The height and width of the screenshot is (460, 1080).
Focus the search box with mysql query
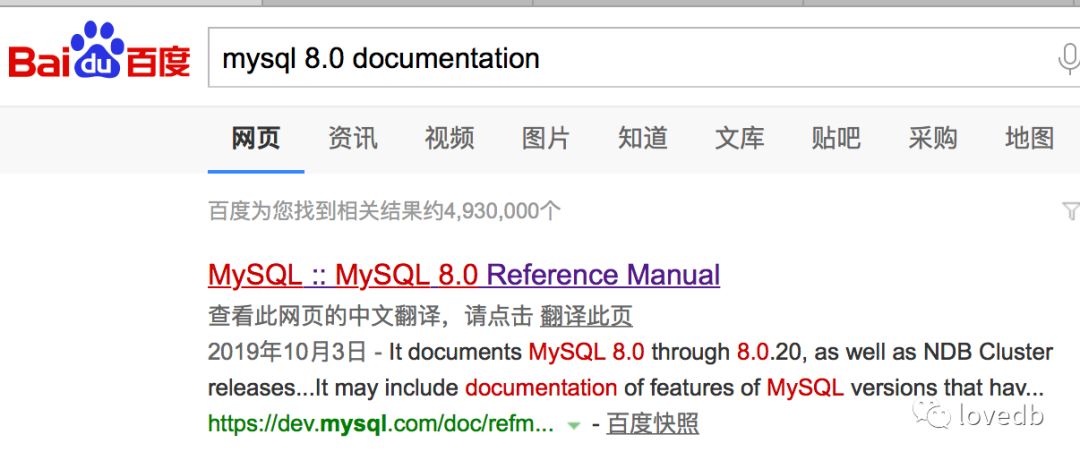click(644, 58)
